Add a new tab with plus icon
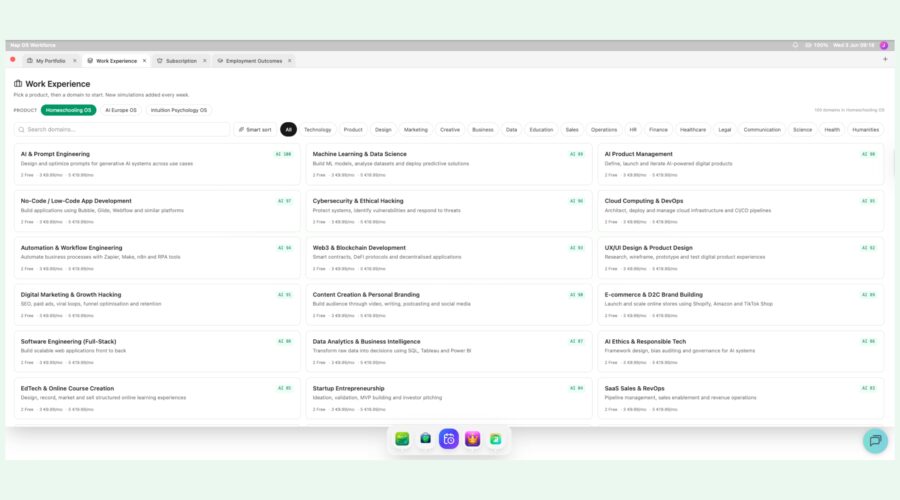The width and height of the screenshot is (900, 500). coord(885,59)
